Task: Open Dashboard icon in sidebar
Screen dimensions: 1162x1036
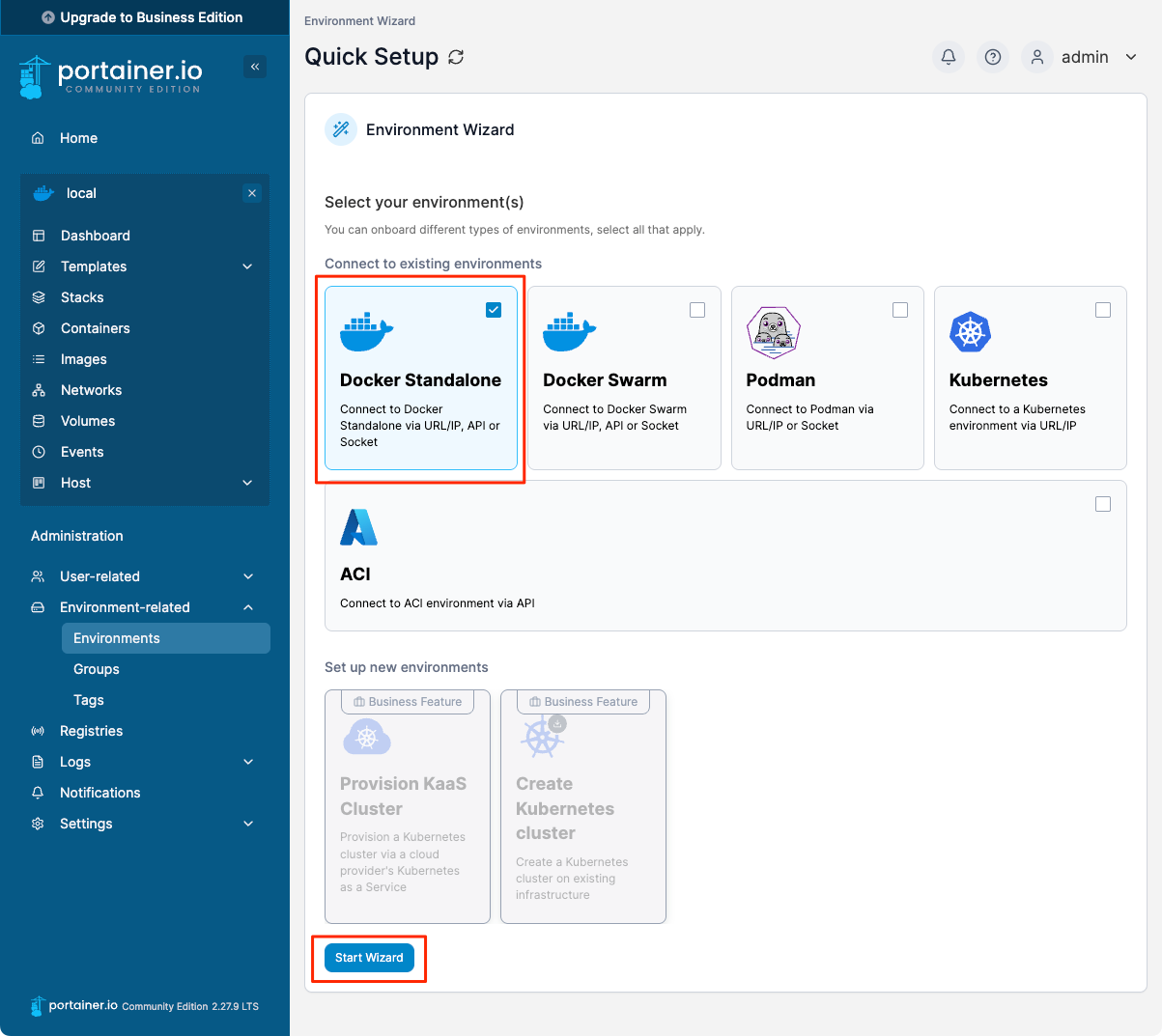Action: 39,236
